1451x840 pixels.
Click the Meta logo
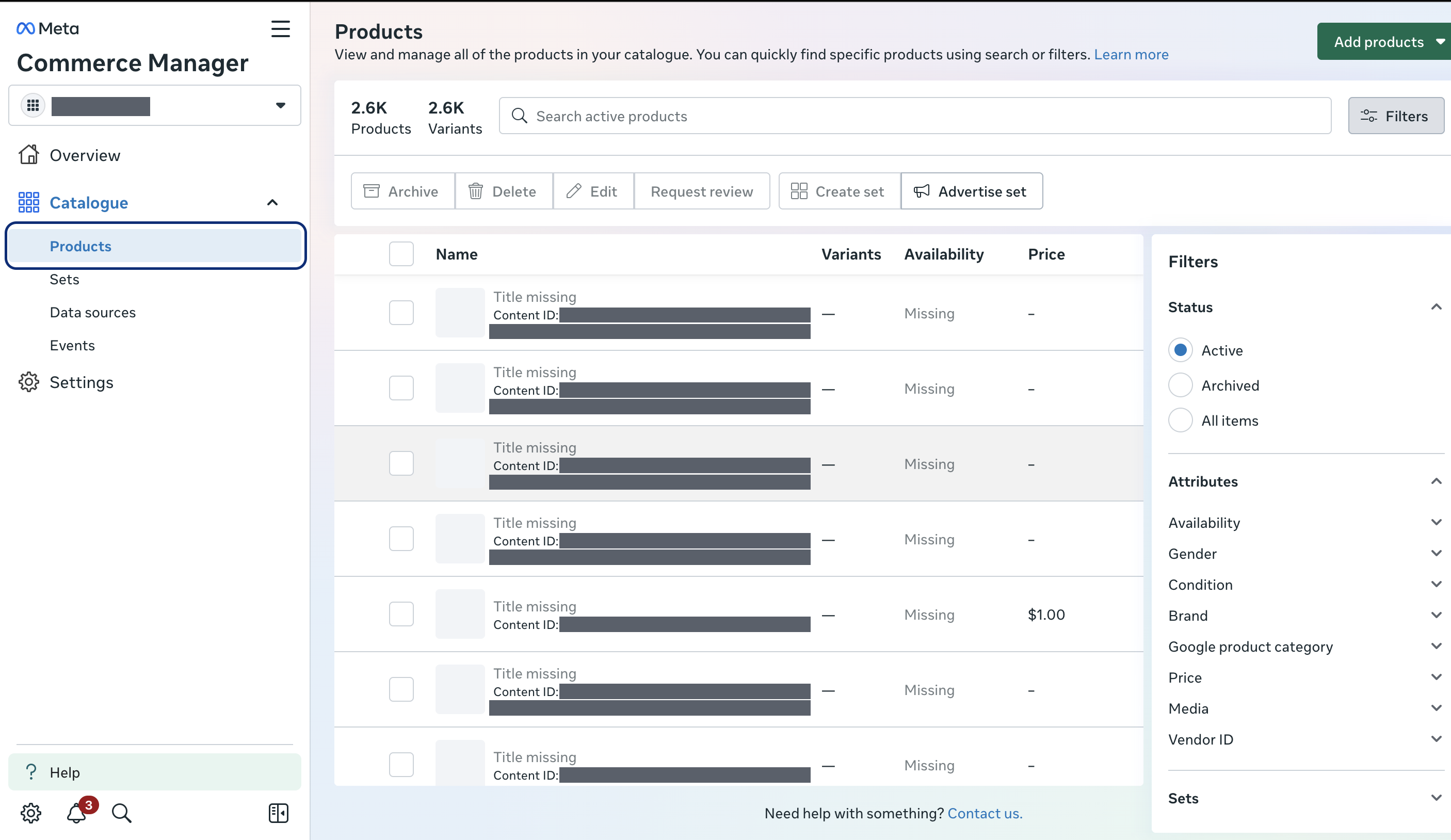47,28
